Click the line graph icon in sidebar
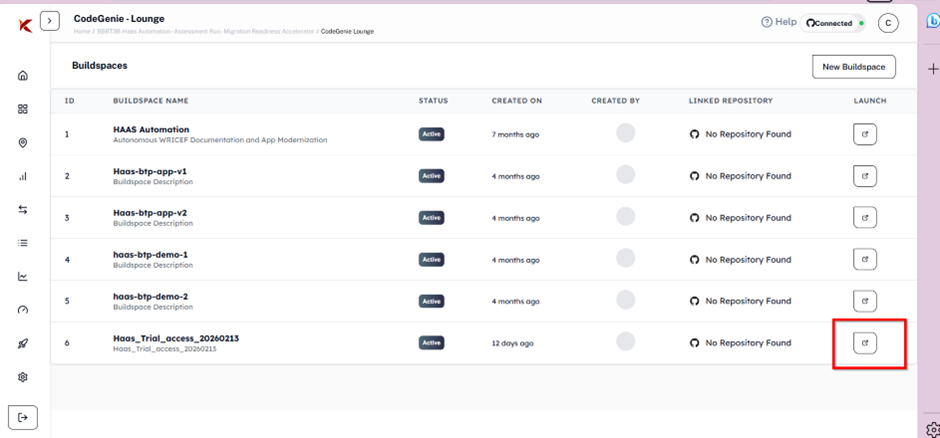Viewport: 940px width, 438px height. click(23, 277)
